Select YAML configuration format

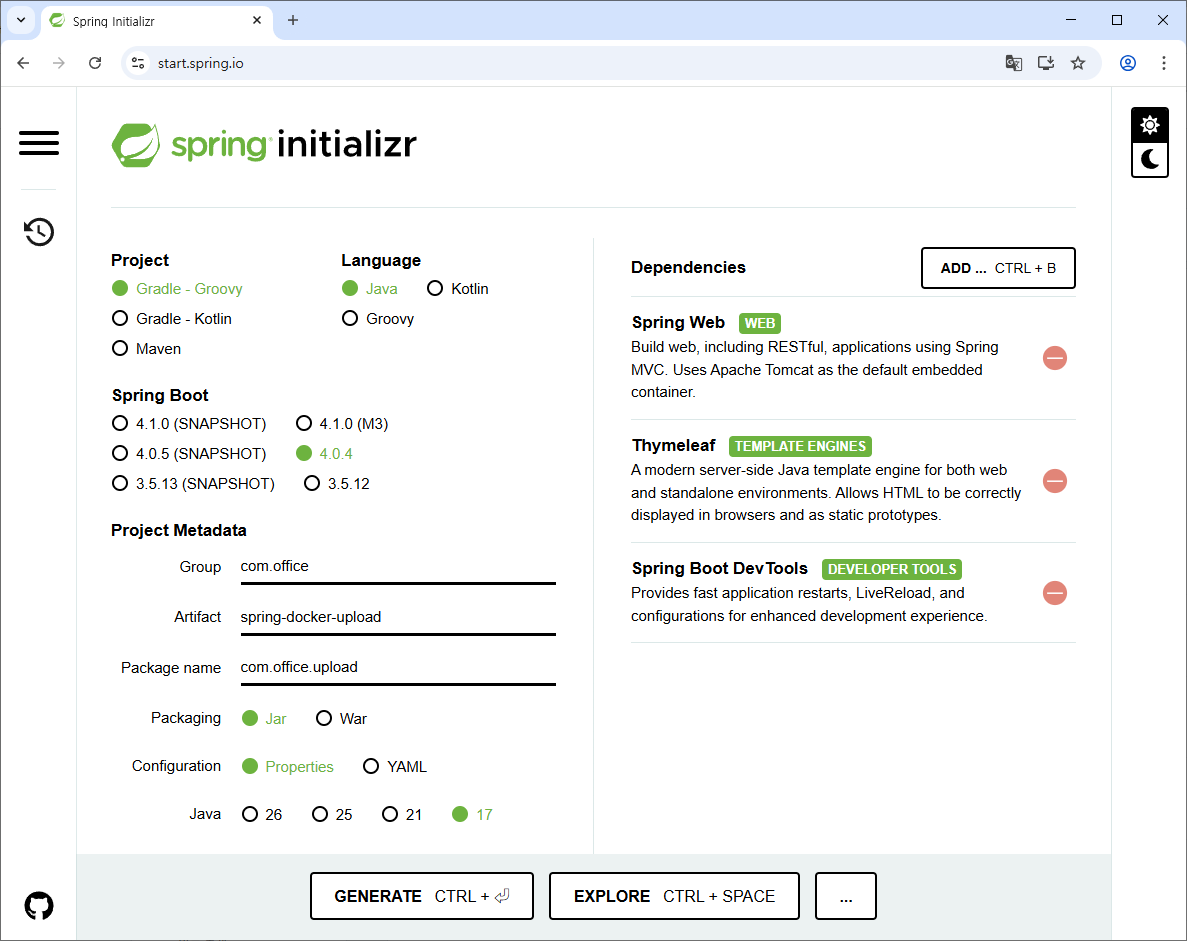click(x=395, y=766)
